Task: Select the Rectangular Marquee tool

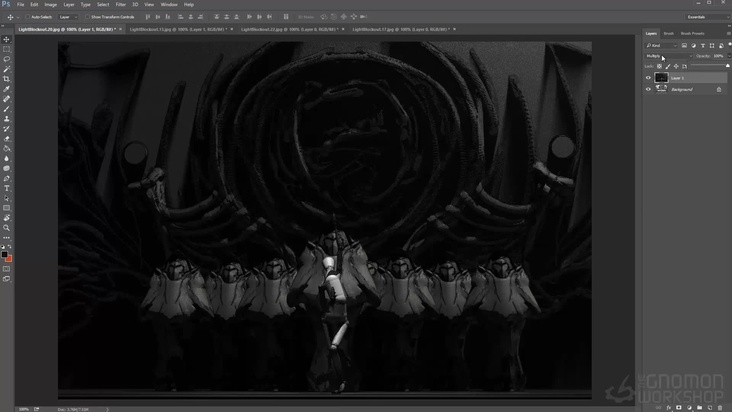Action: click(x=7, y=49)
